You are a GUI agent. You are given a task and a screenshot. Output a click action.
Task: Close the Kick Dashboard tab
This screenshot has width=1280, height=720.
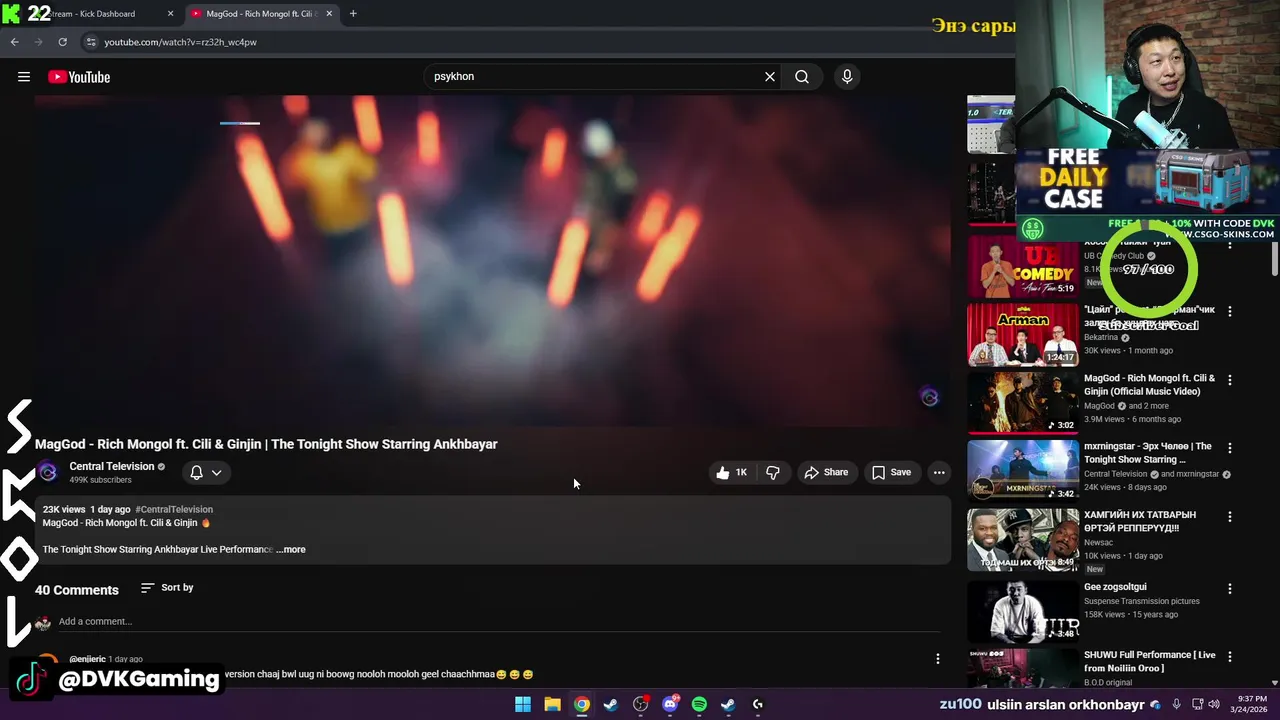[170, 14]
